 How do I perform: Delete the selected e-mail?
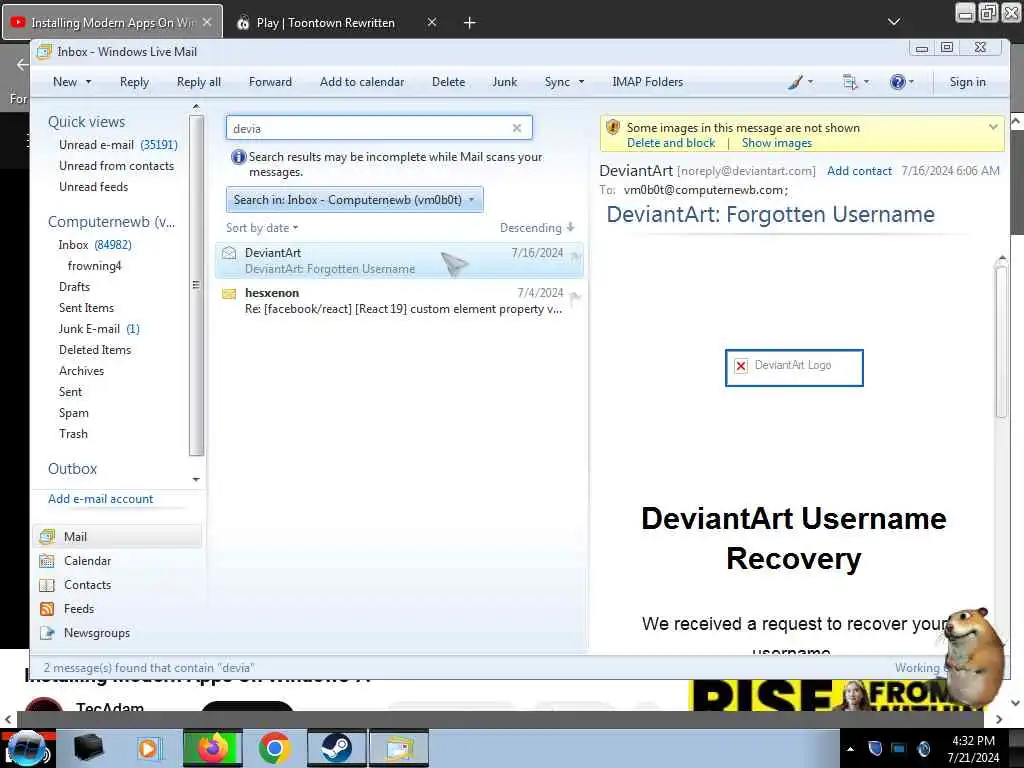pyautogui.click(x=448, y=82)
